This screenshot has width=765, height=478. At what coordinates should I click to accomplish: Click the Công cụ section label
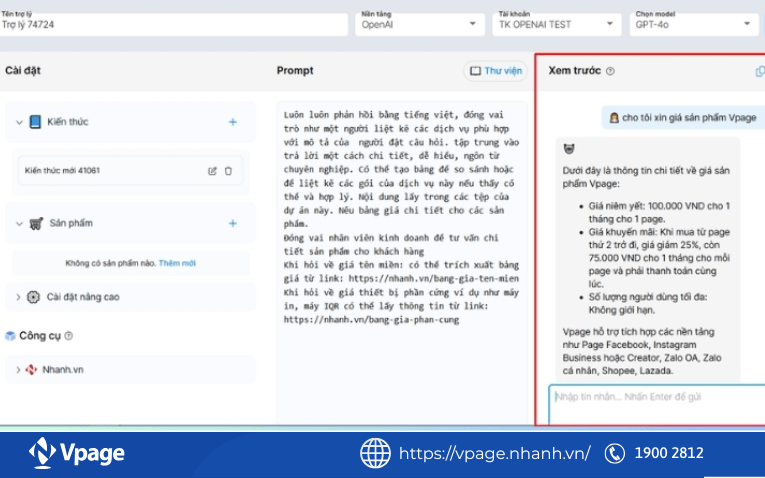(x=40, y=336)
